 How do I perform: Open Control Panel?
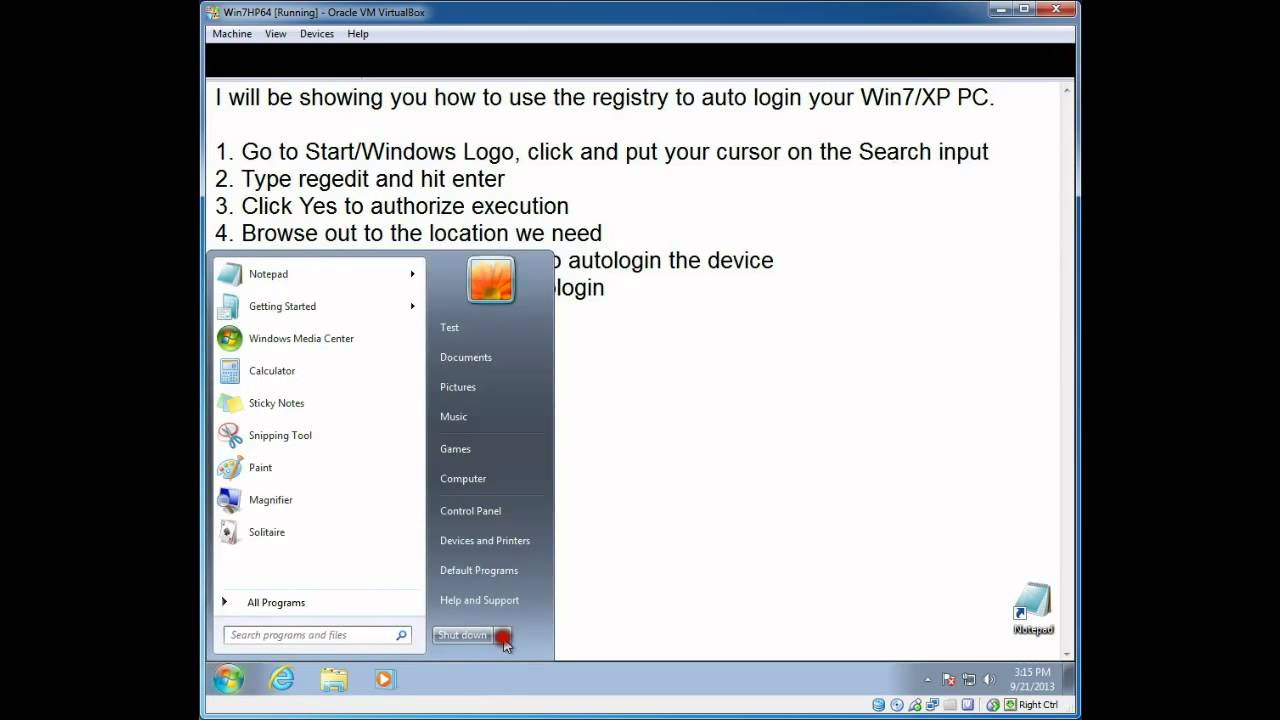(471, 511)
